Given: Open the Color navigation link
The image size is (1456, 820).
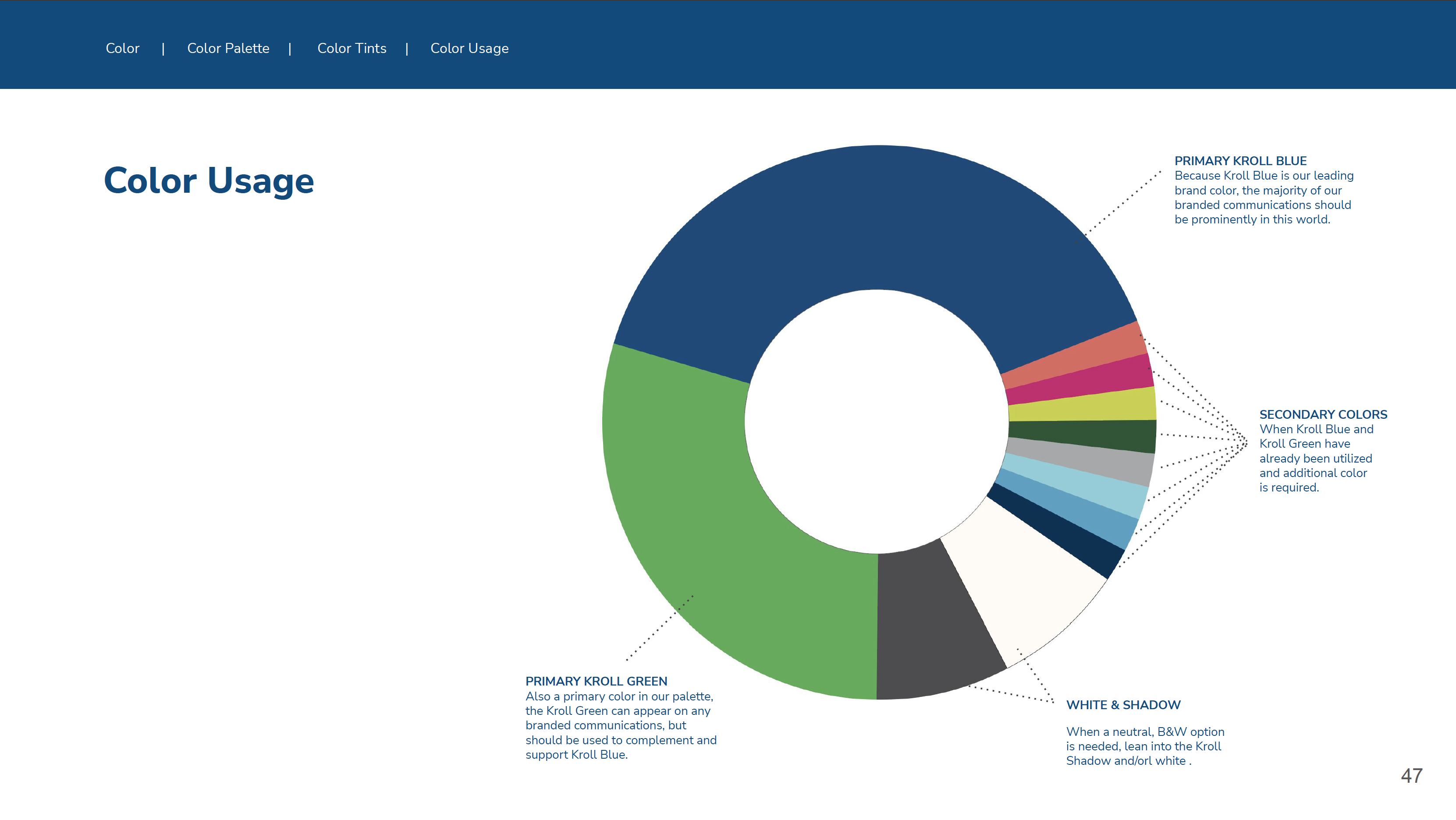Looking at the screenshot, I should [x=122, y=49].
